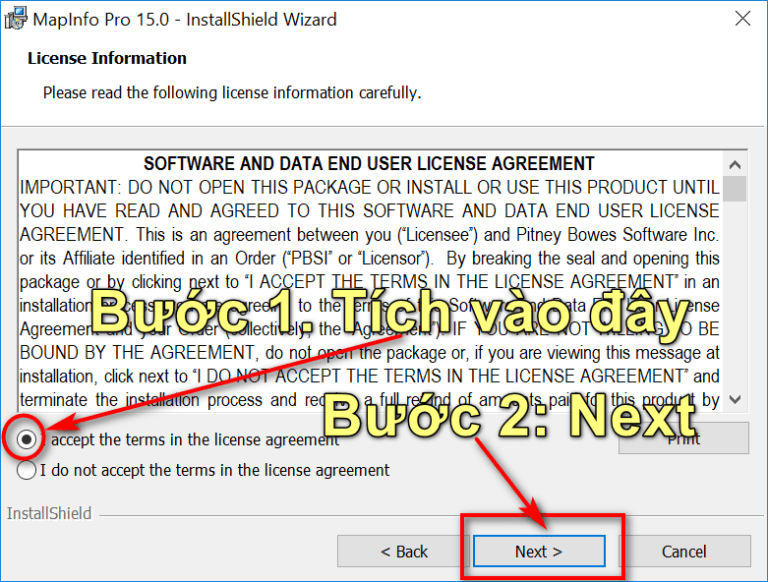Click the license scrollbar up arrow
The width and height of the screenshot is (768, 582).
(x=735, y=164)
